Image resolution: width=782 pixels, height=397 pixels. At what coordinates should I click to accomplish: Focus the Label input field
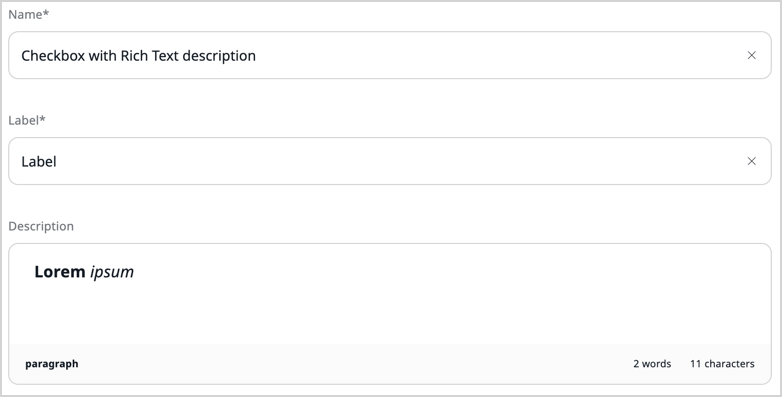(x=390, y=161)
